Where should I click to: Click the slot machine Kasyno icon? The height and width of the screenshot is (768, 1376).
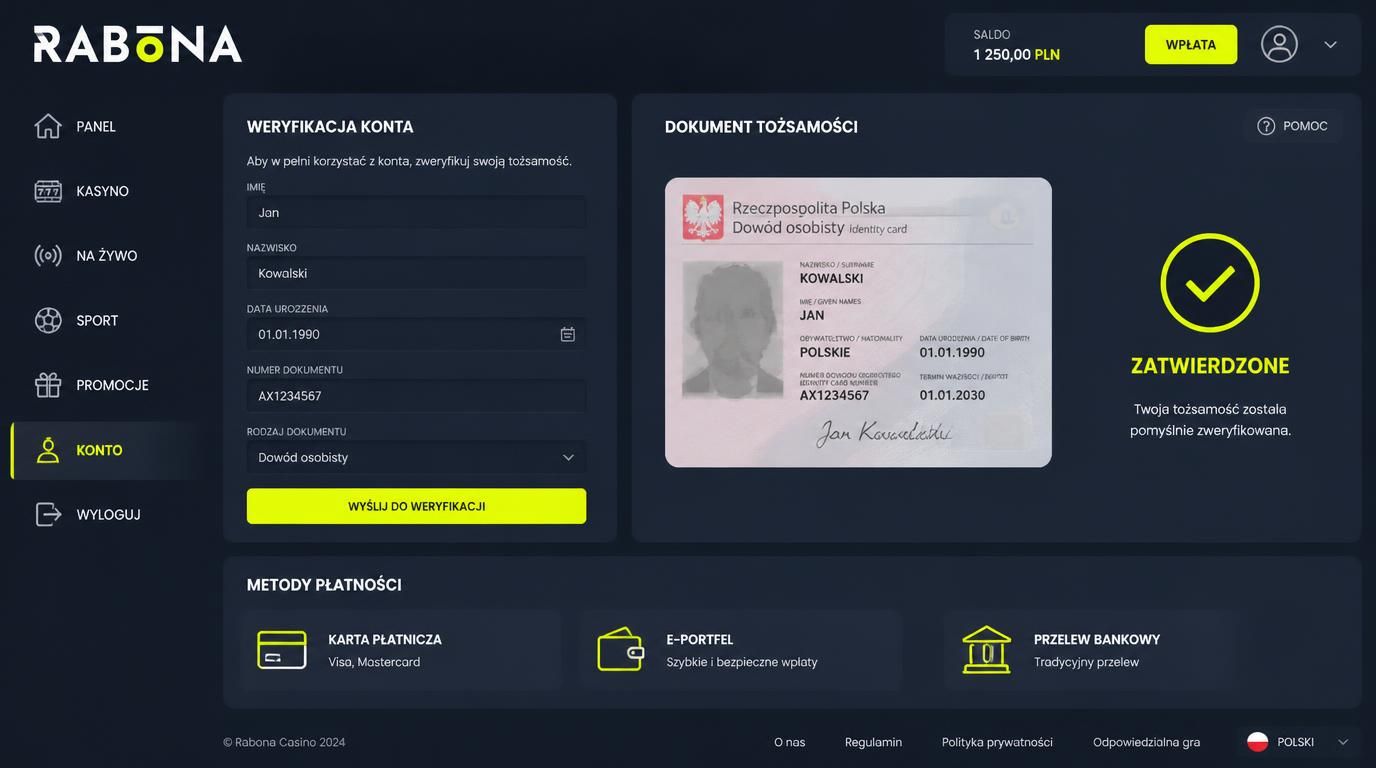click(x=48, y=191)
